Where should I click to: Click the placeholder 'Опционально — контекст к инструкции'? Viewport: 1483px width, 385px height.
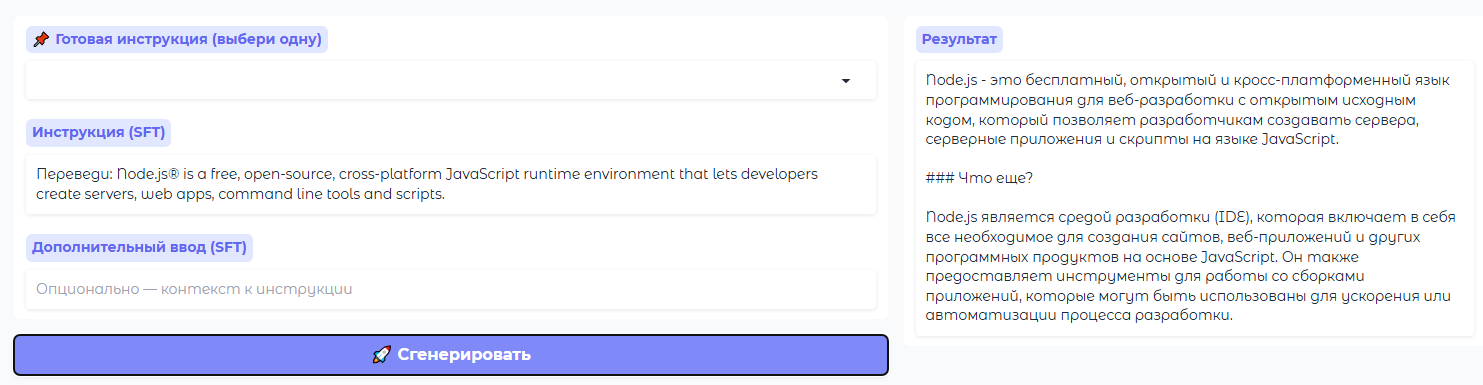click(x=194, y=289)
